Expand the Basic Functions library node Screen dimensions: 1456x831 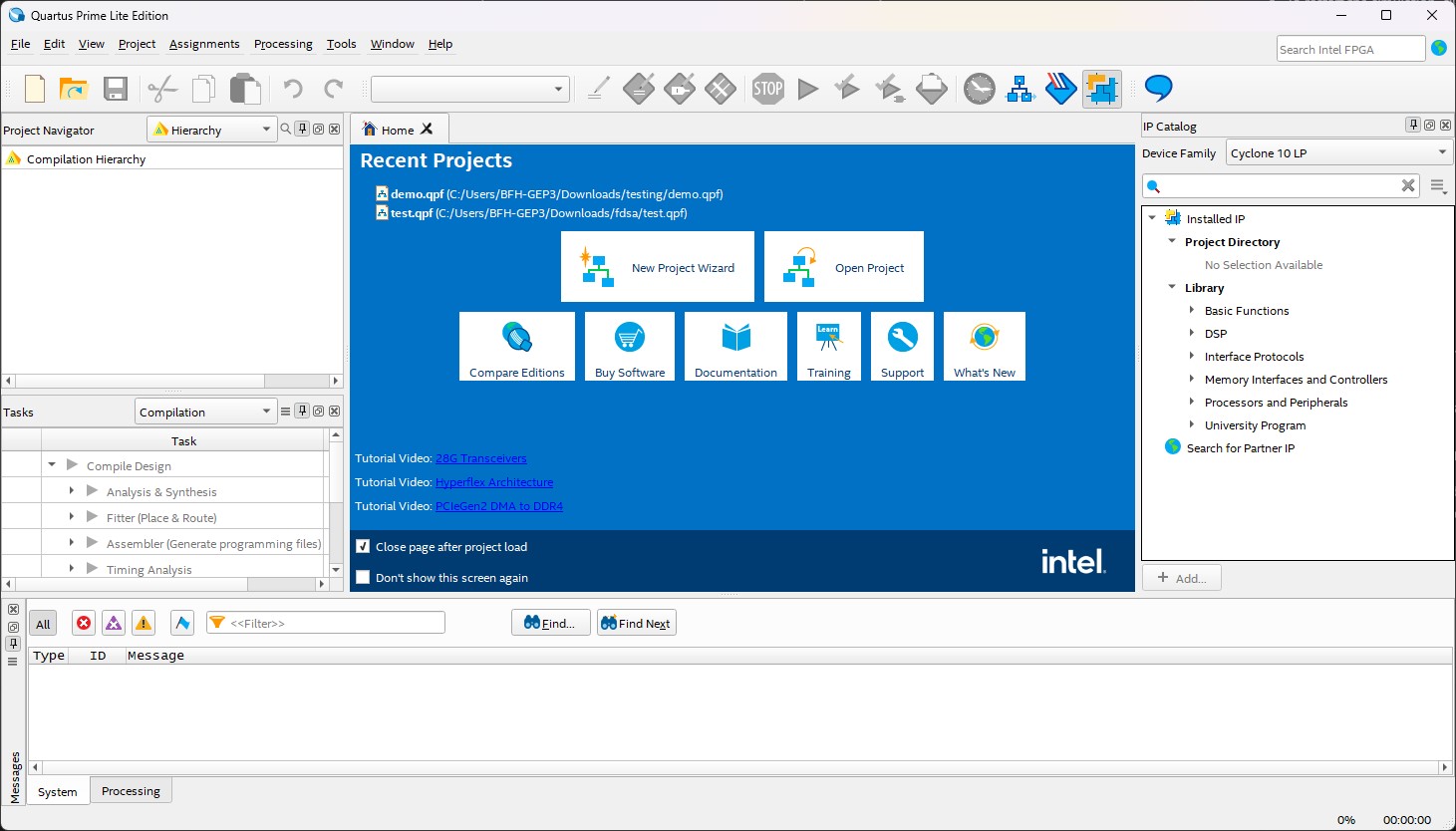[x=1192, y=310]
